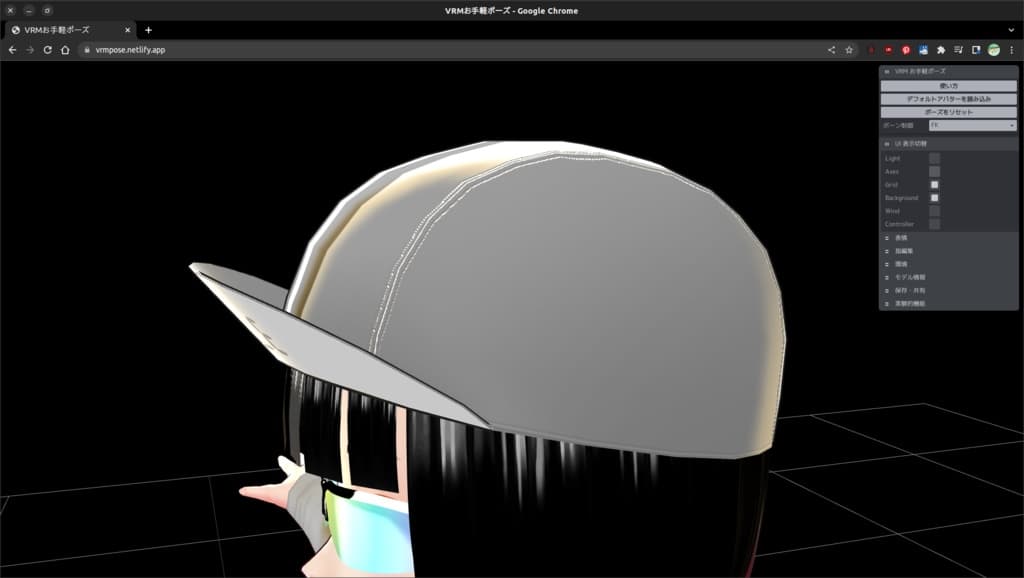Open the ボーン制御 FK dropdown

[972, 125]
